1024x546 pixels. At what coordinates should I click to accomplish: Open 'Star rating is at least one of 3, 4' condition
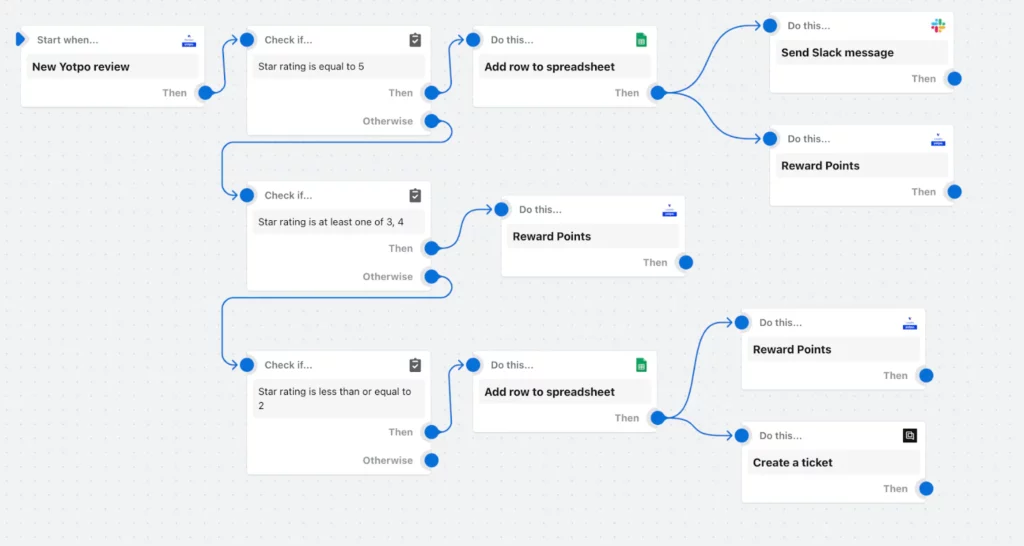coord(331,222)
